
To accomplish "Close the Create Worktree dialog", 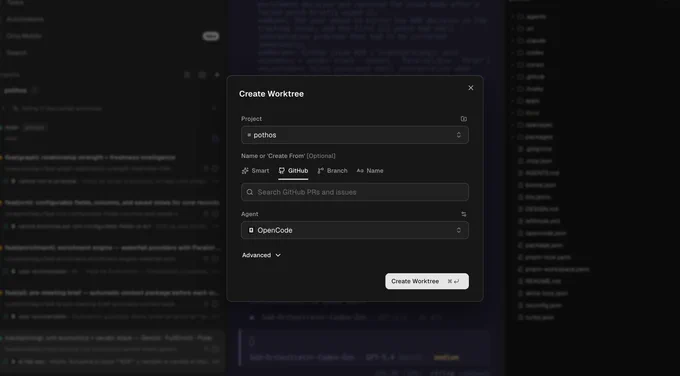I will coord(471,88).
